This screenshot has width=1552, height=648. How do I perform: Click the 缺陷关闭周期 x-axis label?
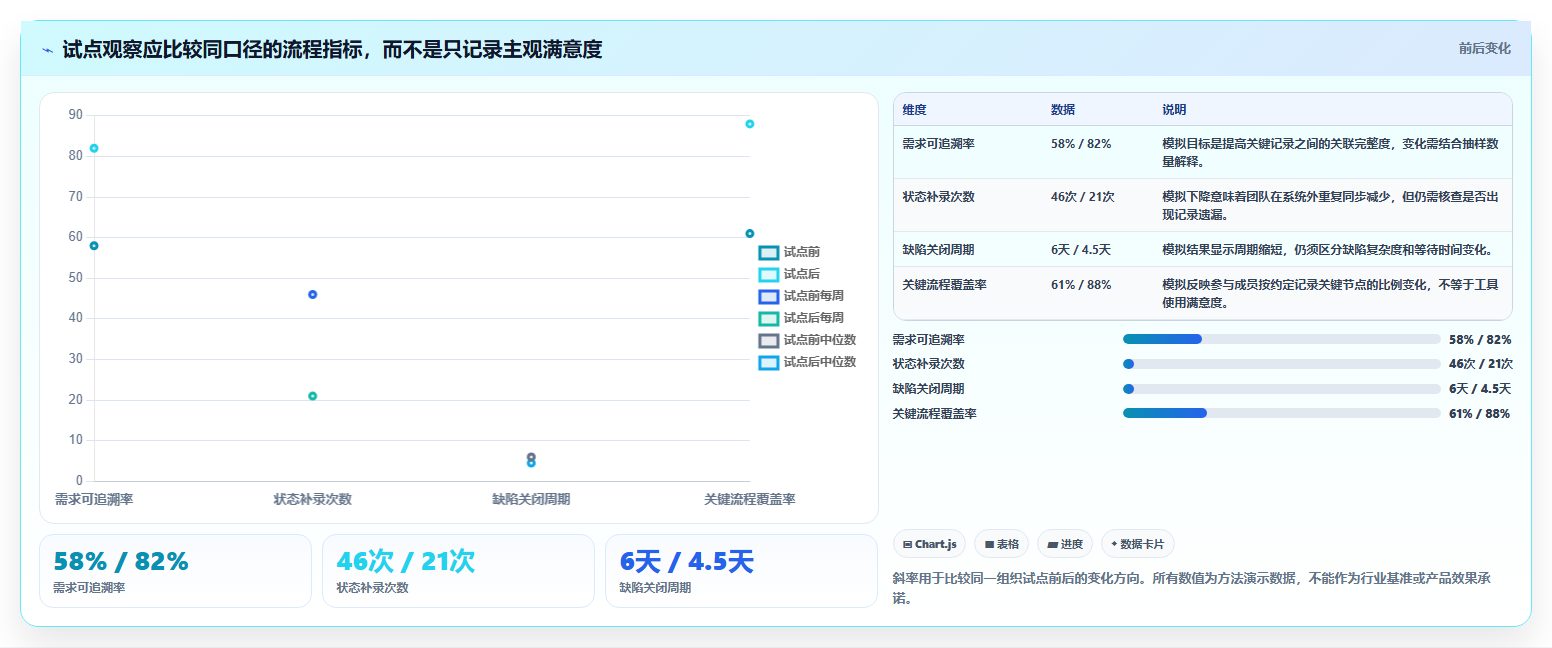(x=531, y=499)
